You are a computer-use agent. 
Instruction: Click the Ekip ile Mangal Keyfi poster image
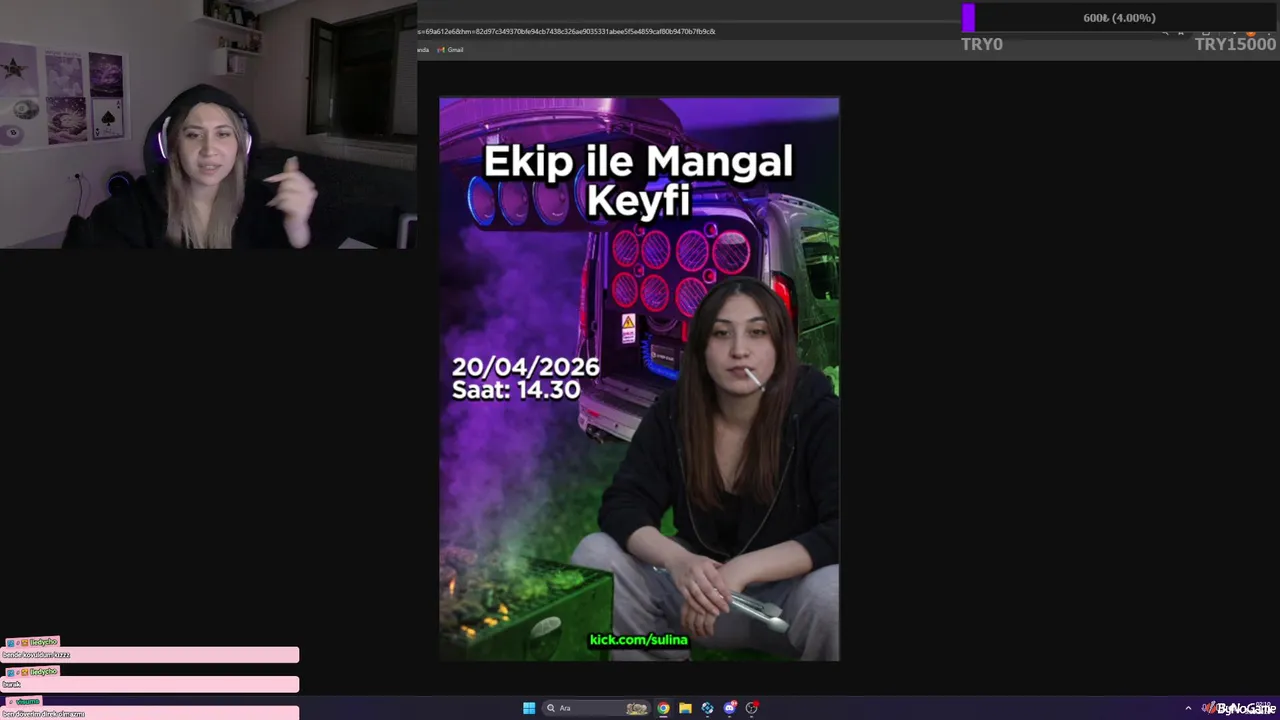tap(639, 379)
